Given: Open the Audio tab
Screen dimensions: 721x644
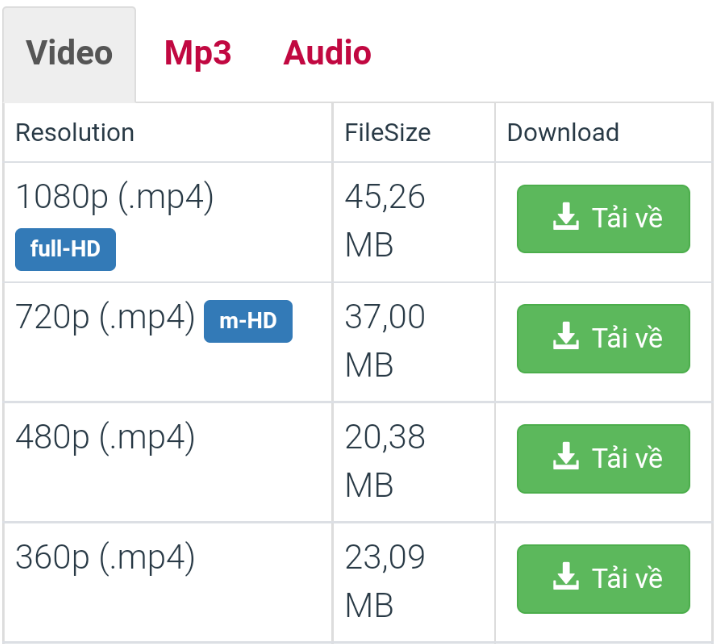Looking at the screenshot, I should click(x=327, y=53).
